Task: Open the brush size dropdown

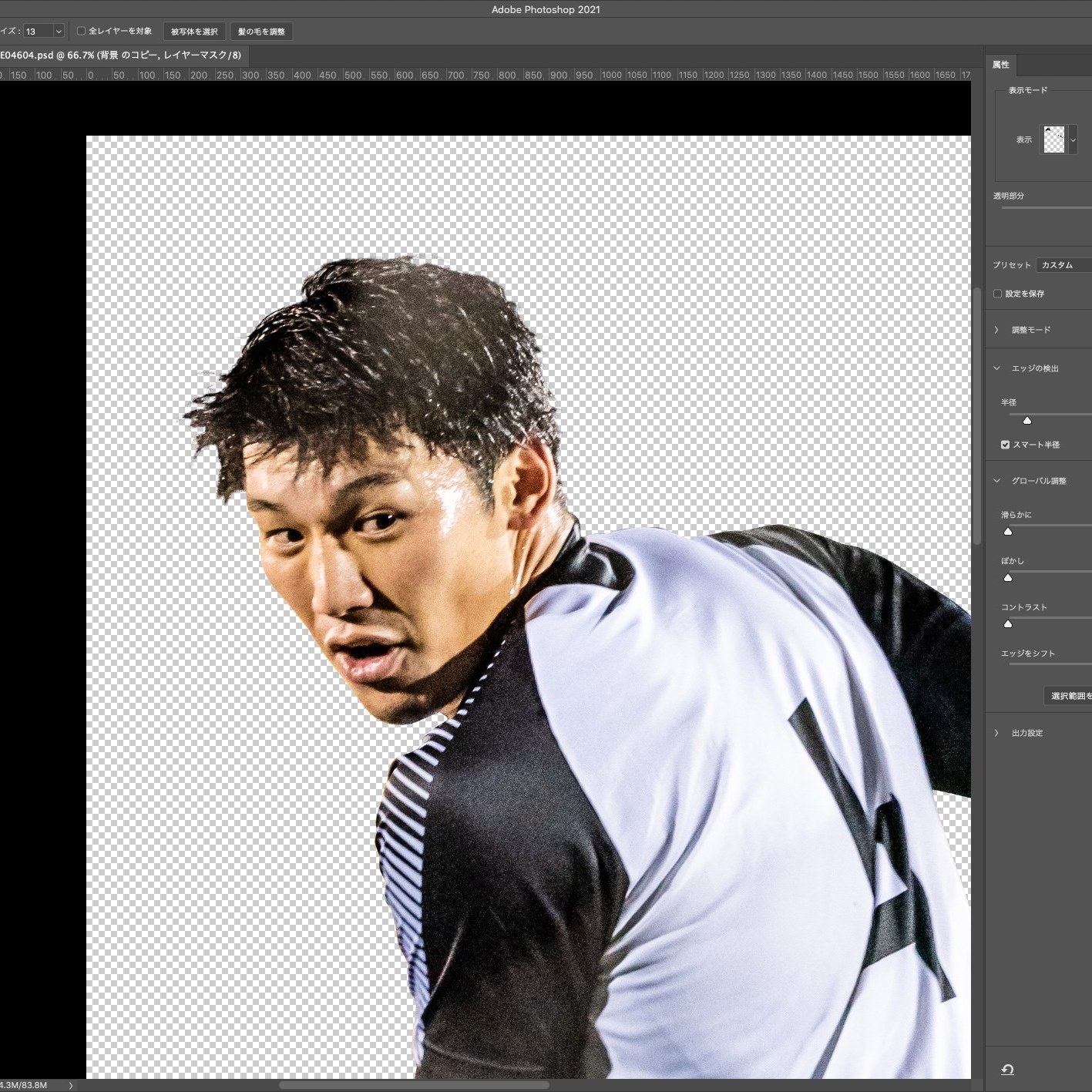Action: tap(59, 32)
